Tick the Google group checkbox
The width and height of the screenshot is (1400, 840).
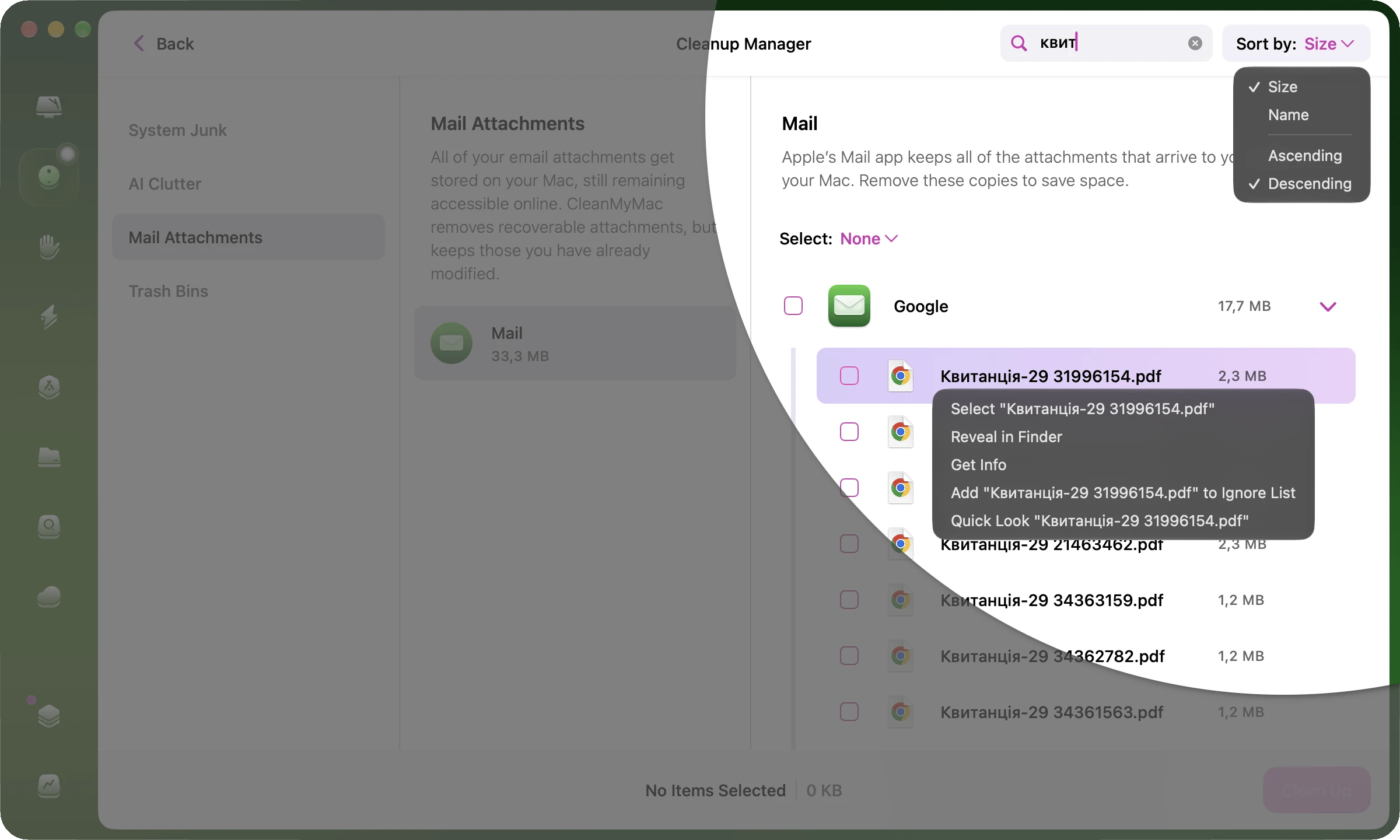(793, 306)
